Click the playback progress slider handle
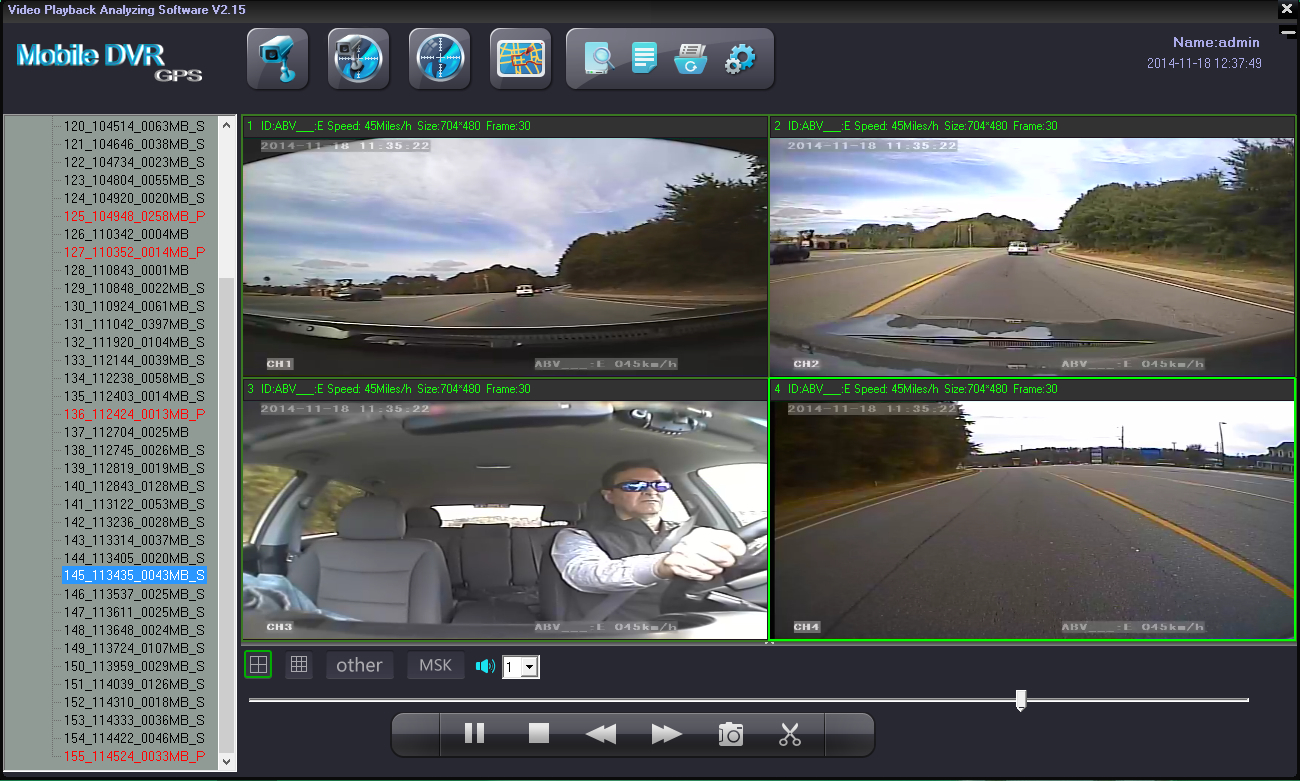 pos(1020,699)
